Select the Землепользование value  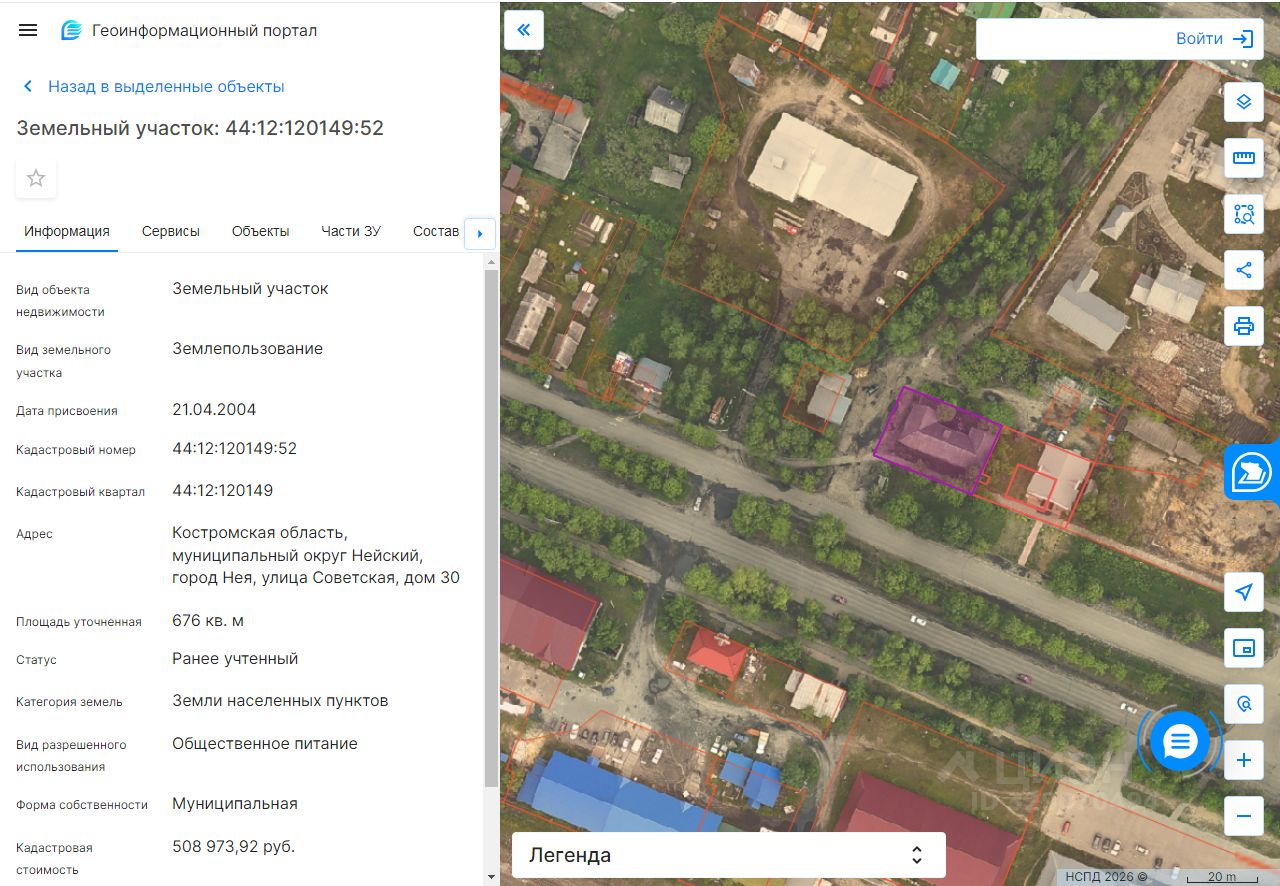pyautogui.click(x=248, y=349)
